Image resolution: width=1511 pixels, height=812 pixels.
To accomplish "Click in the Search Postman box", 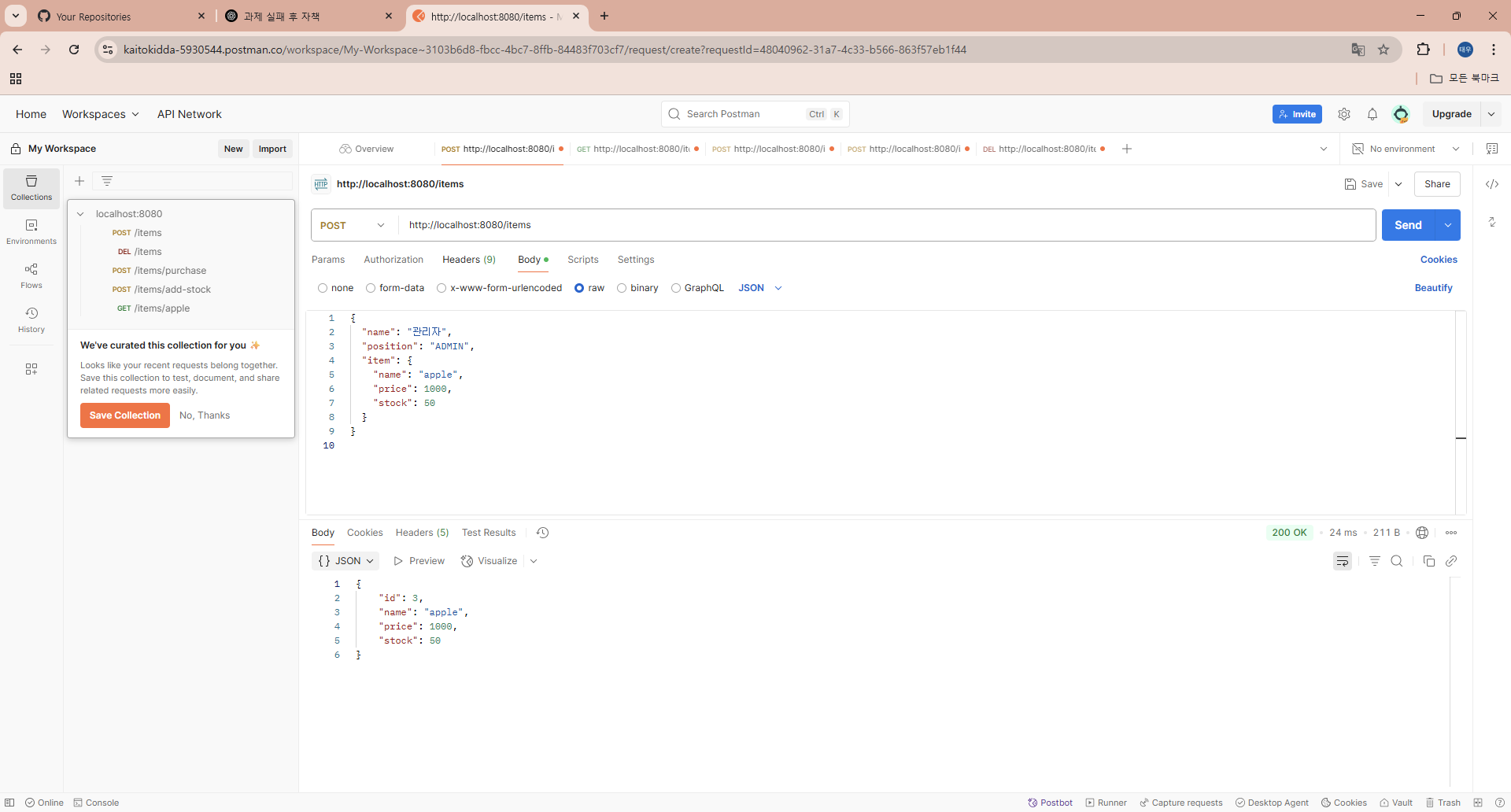I will pos(755,114).
